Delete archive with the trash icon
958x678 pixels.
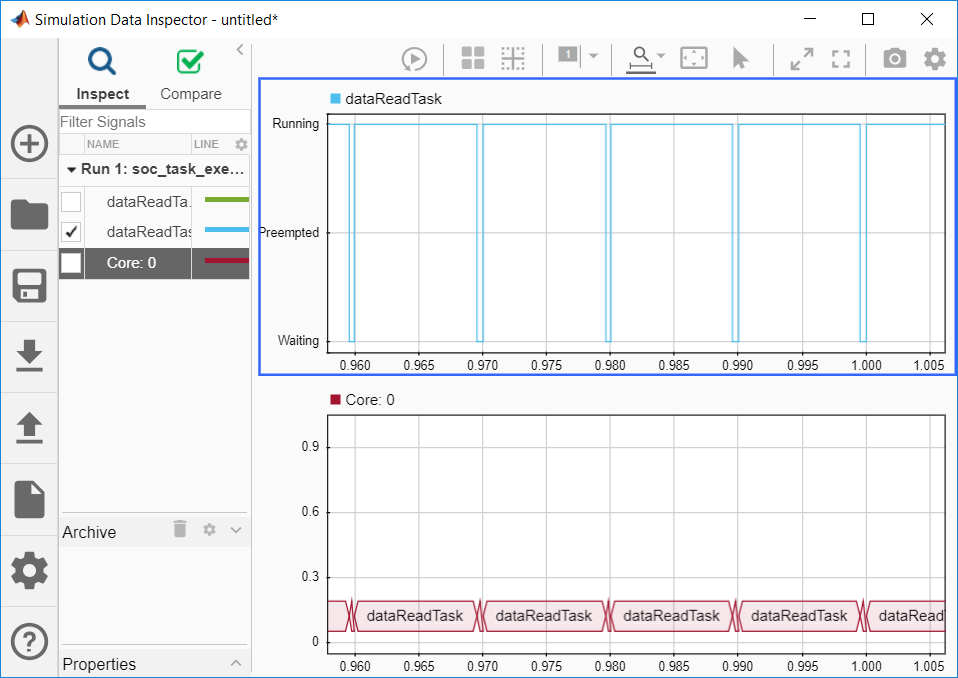[x=180, y=529]
